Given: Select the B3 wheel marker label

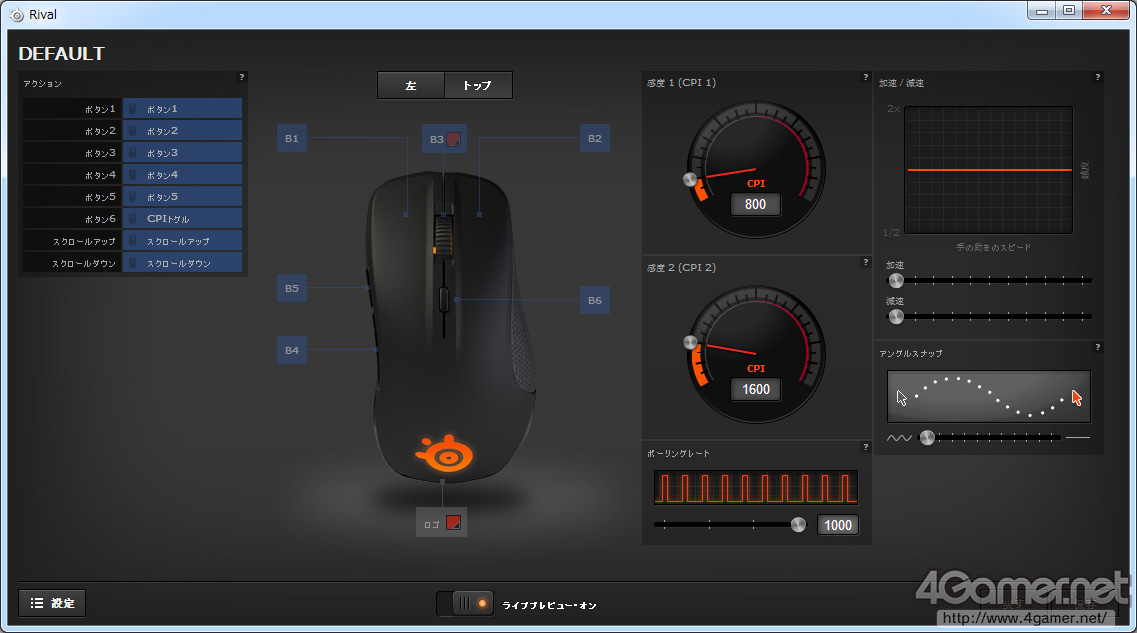Looking at the screenshot, I should (x=436, y=139).
